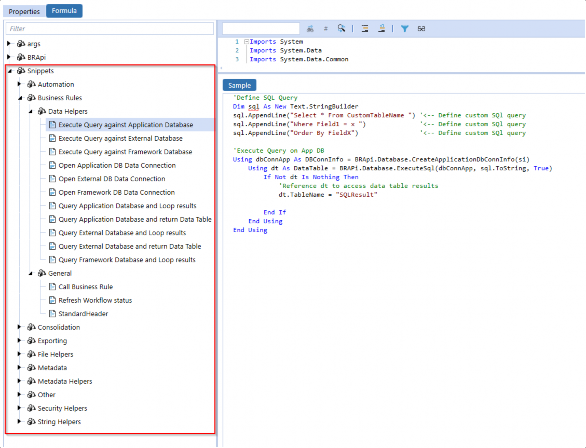Expand the args tree node

[9, 43]
